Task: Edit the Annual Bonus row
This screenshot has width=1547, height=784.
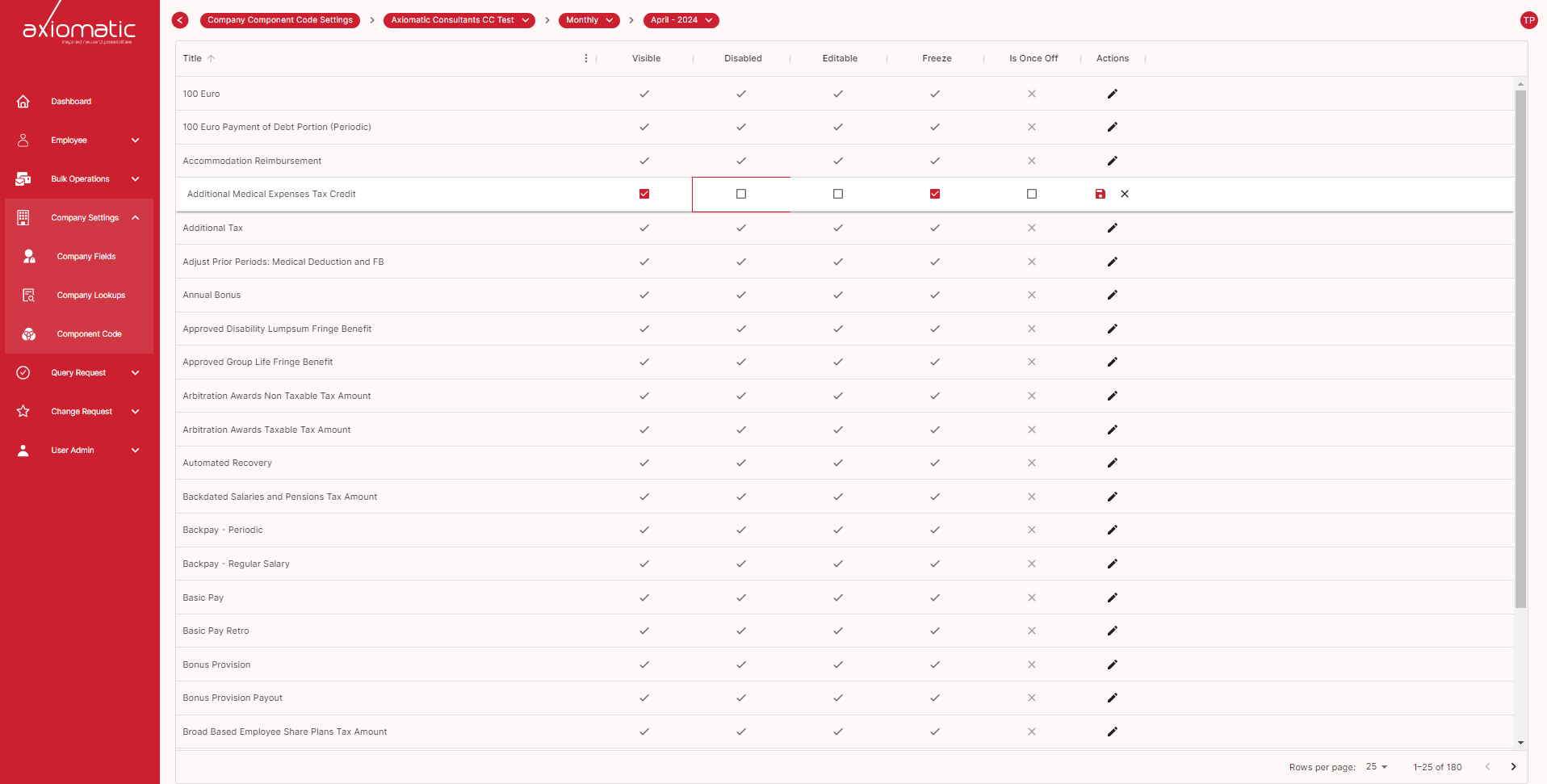Action: pyautogui.click(x=1112, y=295)
